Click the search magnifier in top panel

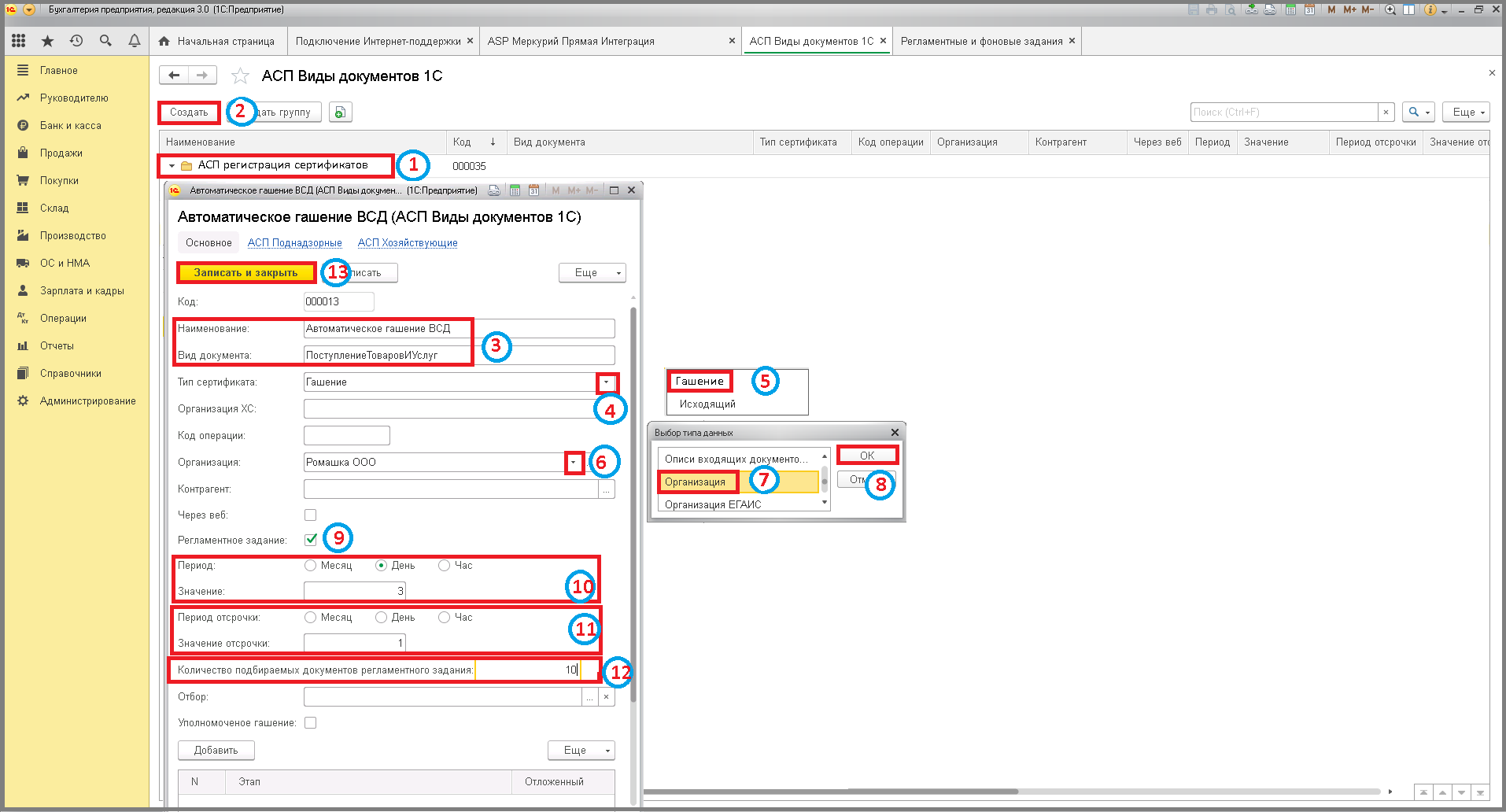pyautogui.click(x=105, y=41)
